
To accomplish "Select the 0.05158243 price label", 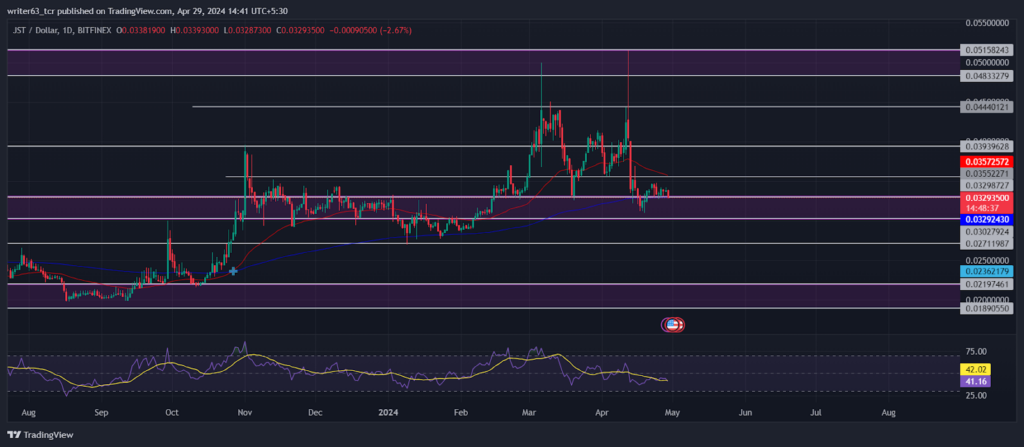I will [x=987, y=50].
